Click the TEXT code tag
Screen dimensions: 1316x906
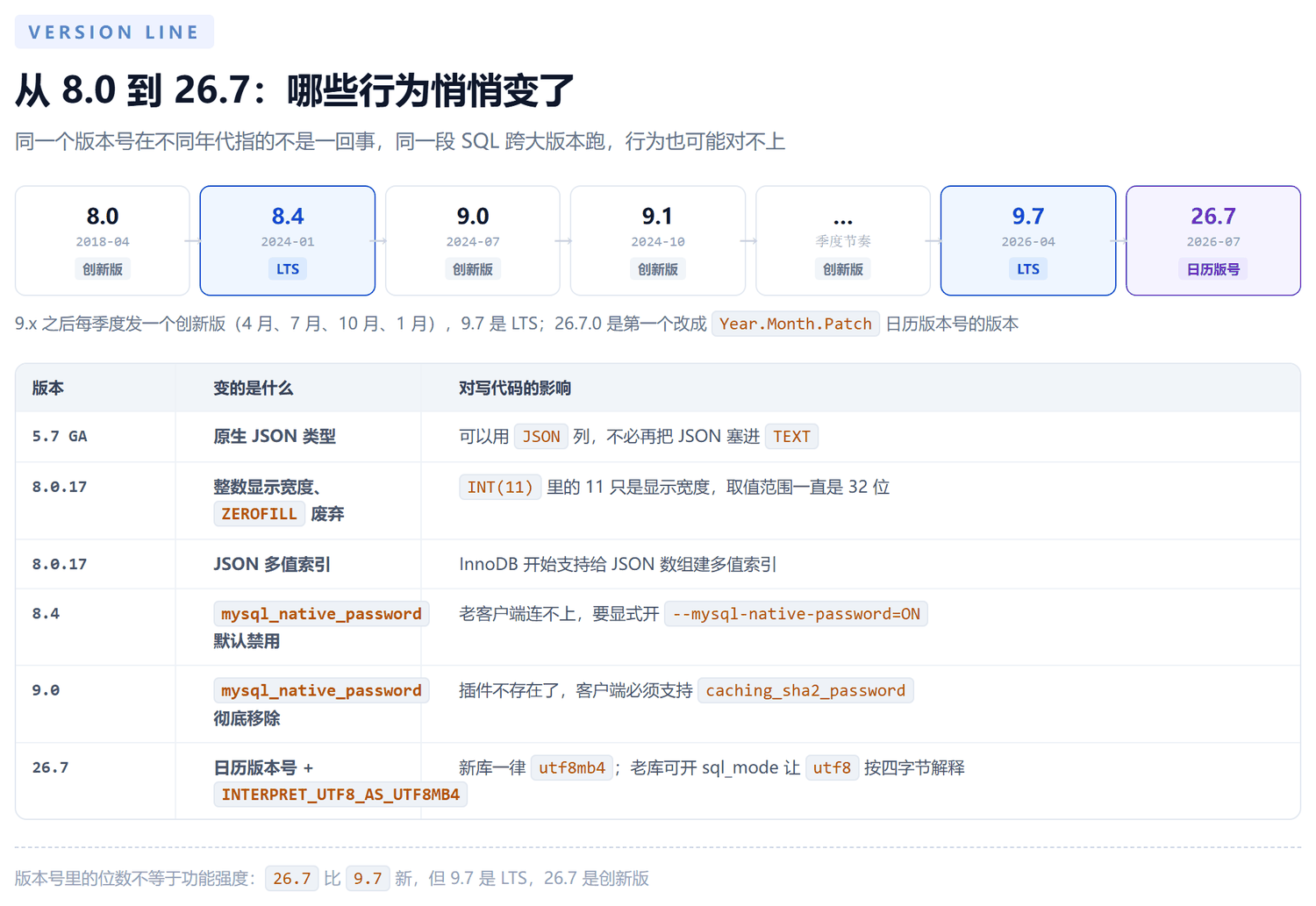[x=791, y=436]
